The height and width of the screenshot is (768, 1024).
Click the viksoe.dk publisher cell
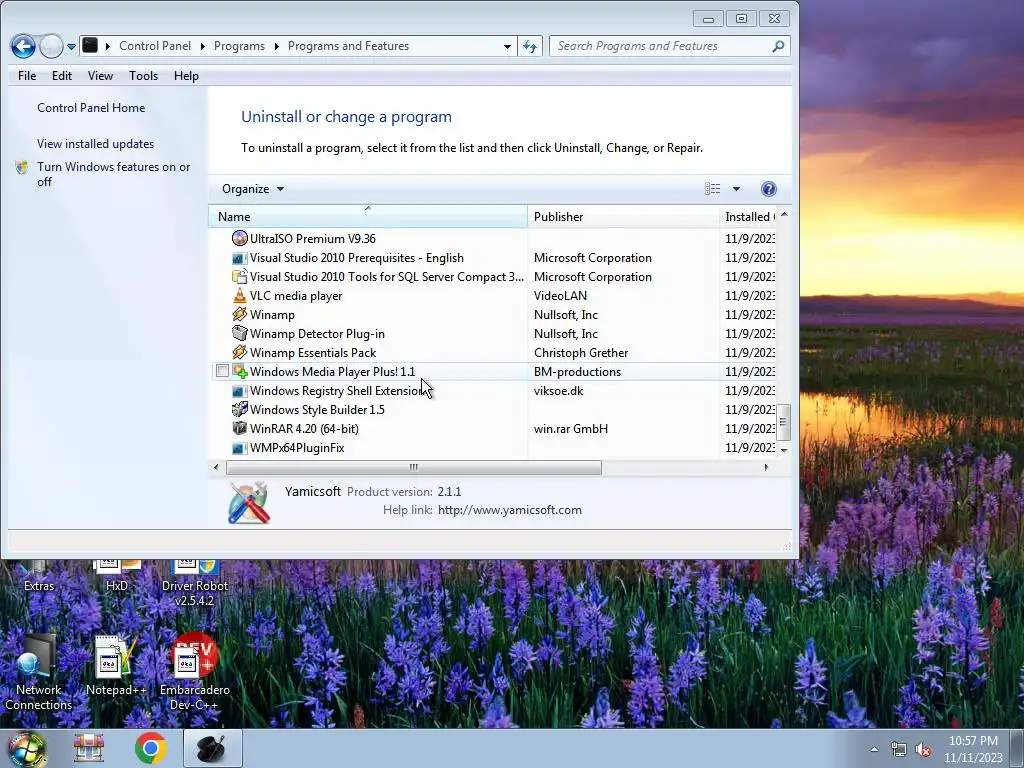(x=558, y=391)
